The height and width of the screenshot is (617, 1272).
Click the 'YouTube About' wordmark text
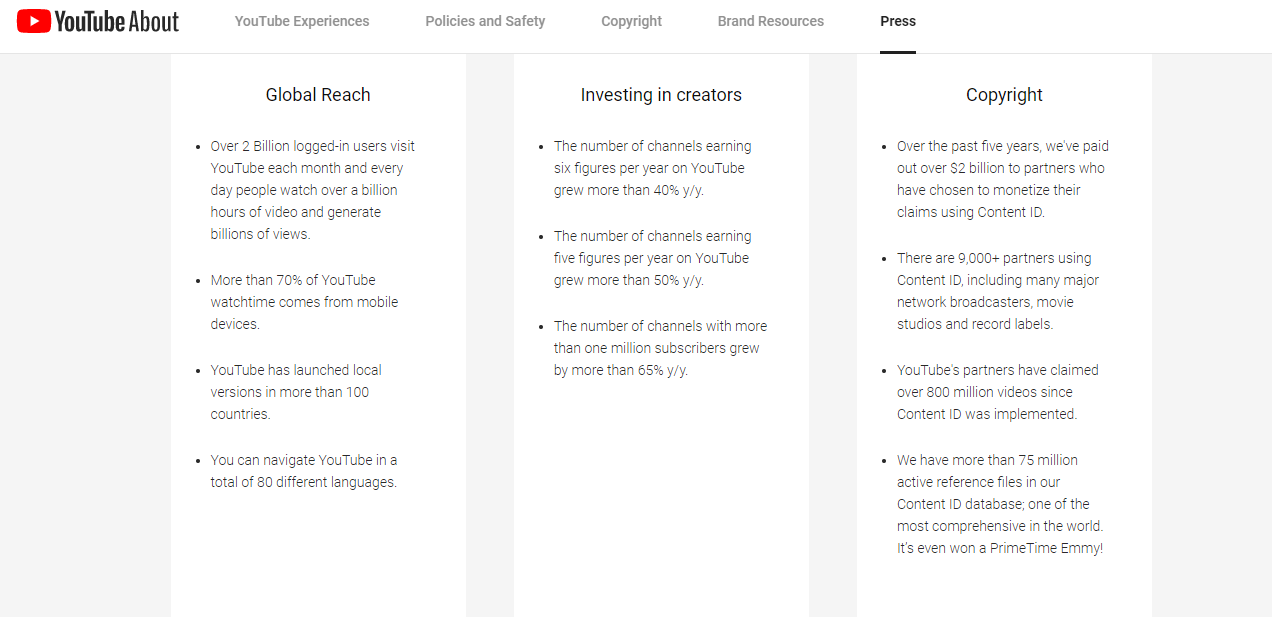(x=116, y=21)
